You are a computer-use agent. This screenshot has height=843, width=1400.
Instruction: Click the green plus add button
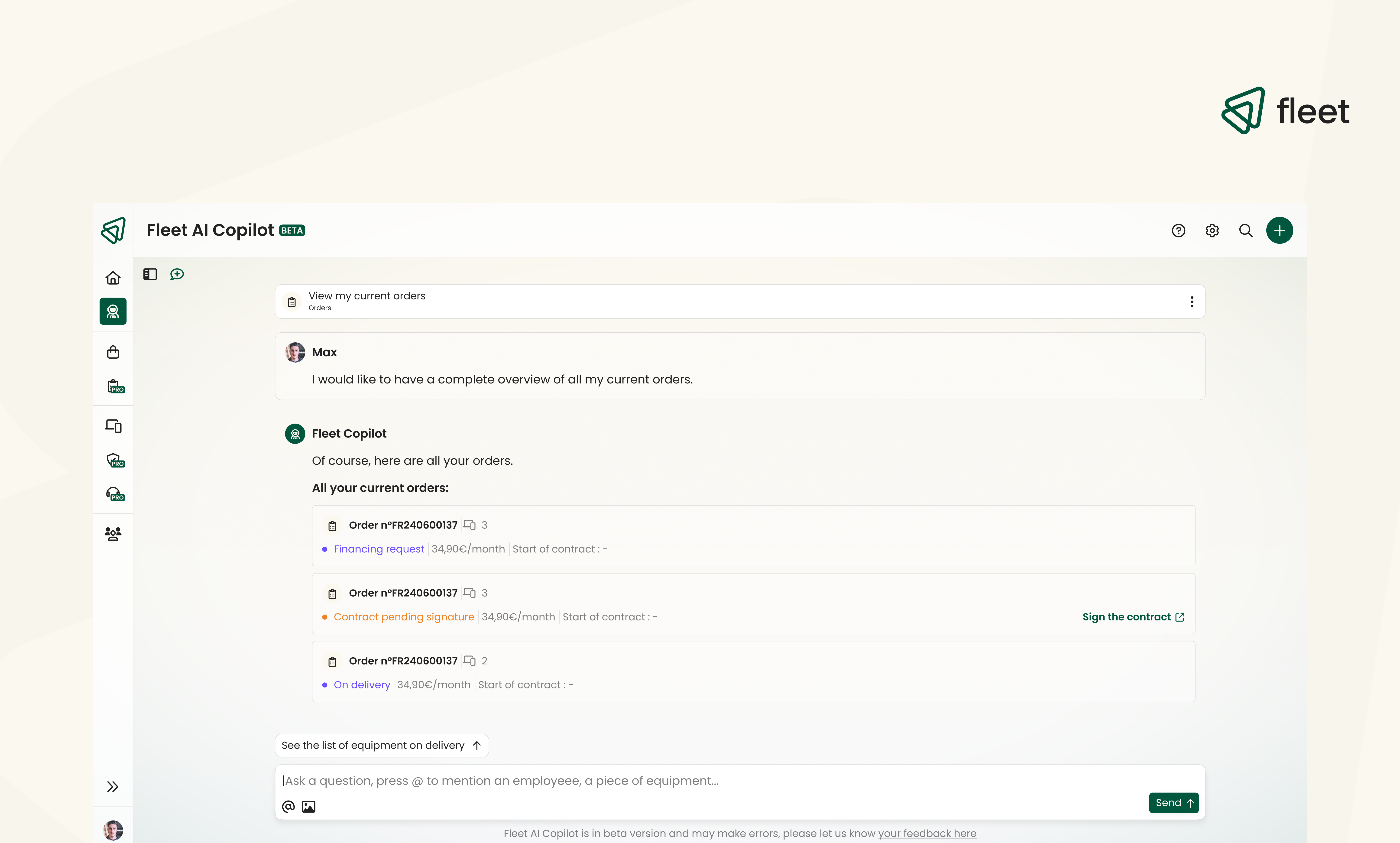pyautogui.click(x=1279, y=231)
